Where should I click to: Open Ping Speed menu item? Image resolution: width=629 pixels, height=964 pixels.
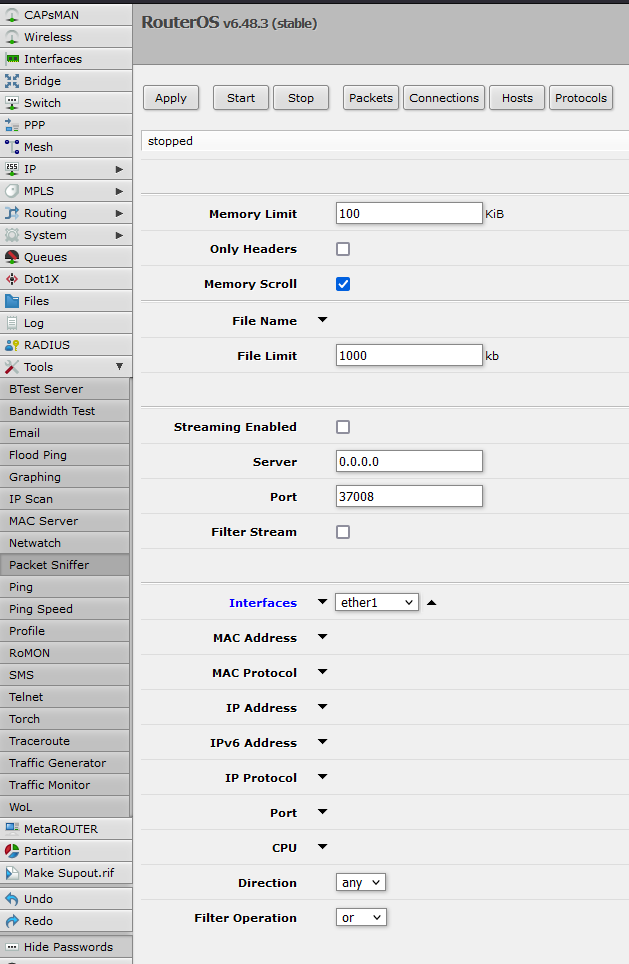pyautogui.click(x=65, y=609)
